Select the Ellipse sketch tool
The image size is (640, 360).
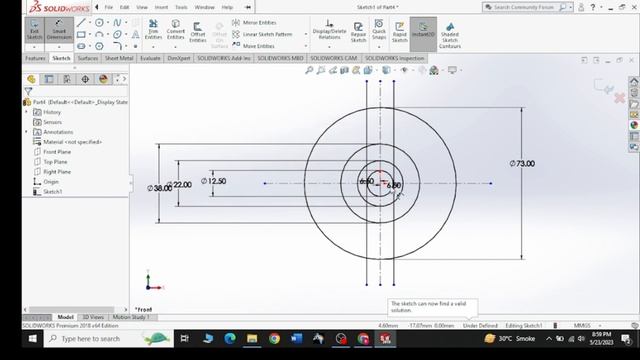(x=117, y=34)
